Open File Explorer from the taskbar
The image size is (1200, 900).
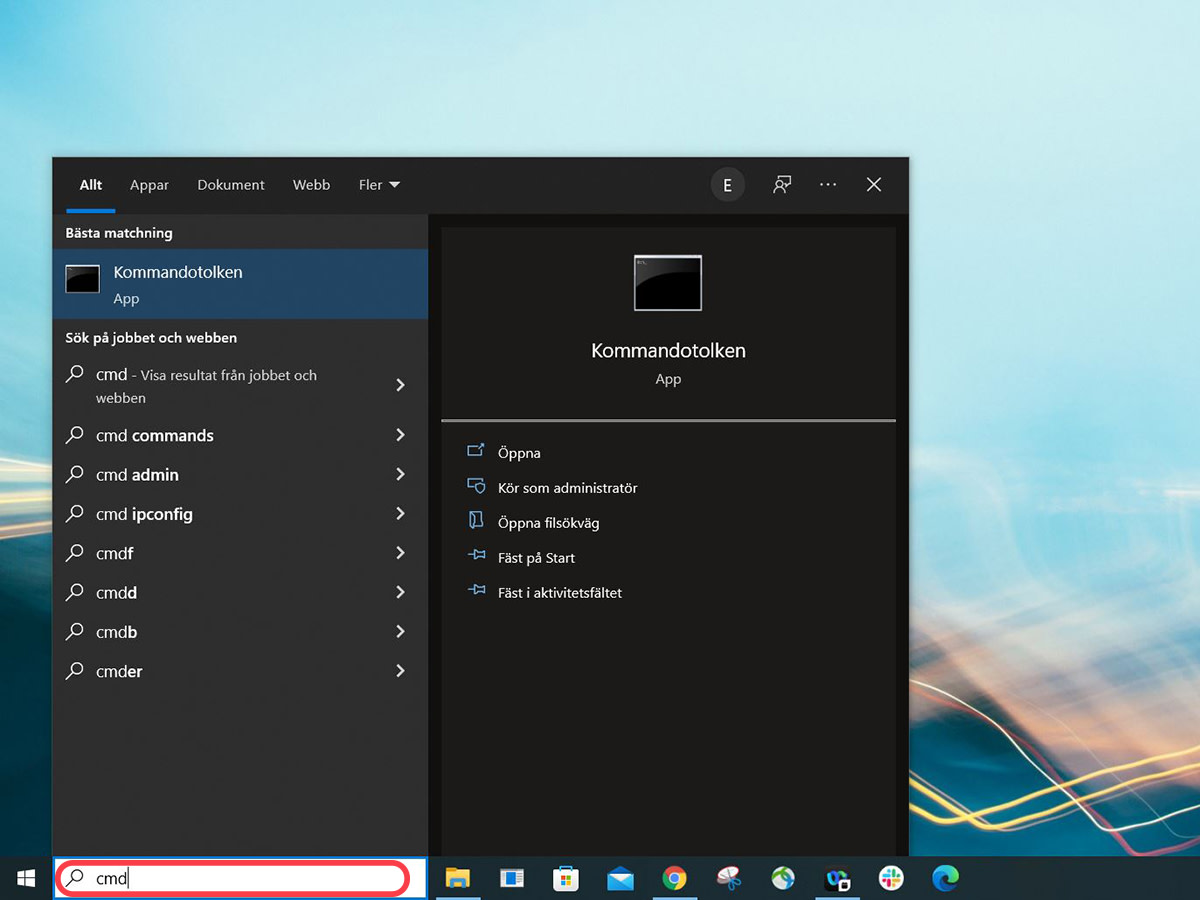[x=458, y=878]
